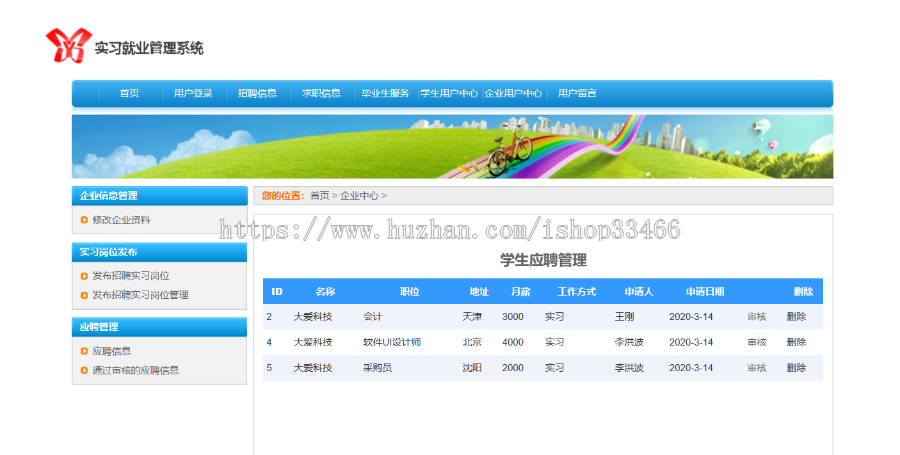Screen dimensions: 900x455
Task: Open 首页 in the navigation bar
Action: pyautogui.click(x=129, y=93)
